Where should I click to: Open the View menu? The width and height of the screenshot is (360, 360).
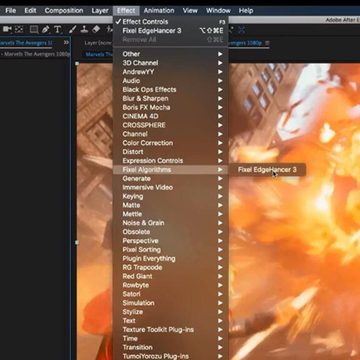[x=190, y=11]
